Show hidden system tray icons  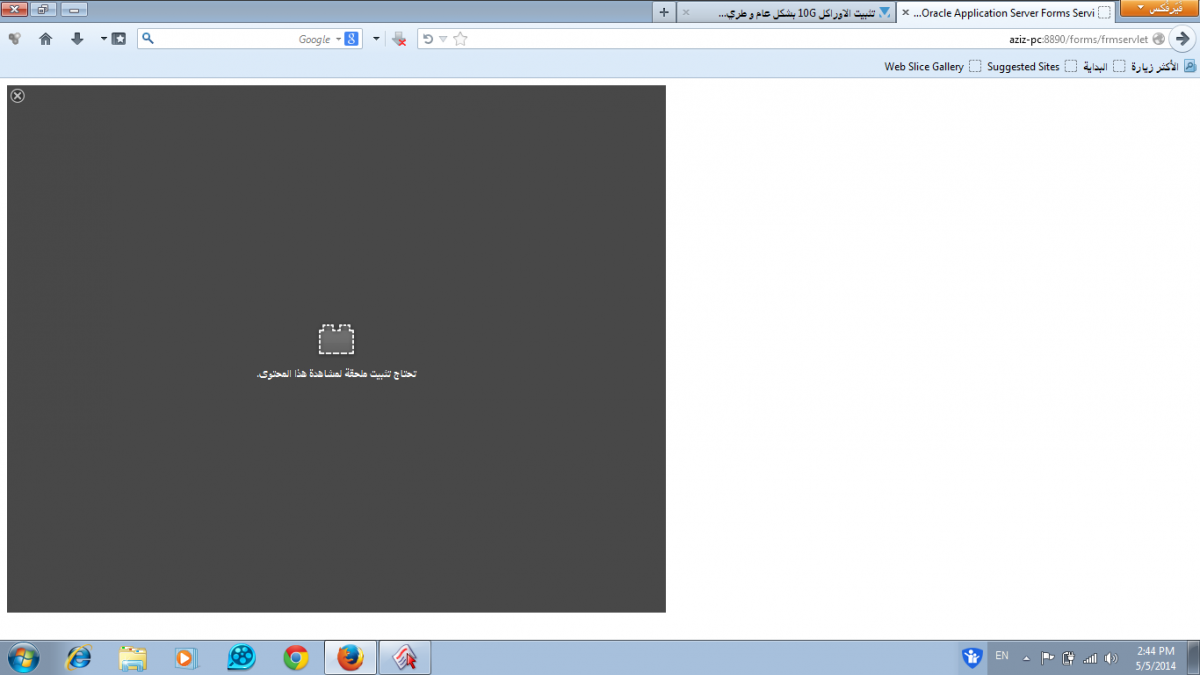point(1026,658)
